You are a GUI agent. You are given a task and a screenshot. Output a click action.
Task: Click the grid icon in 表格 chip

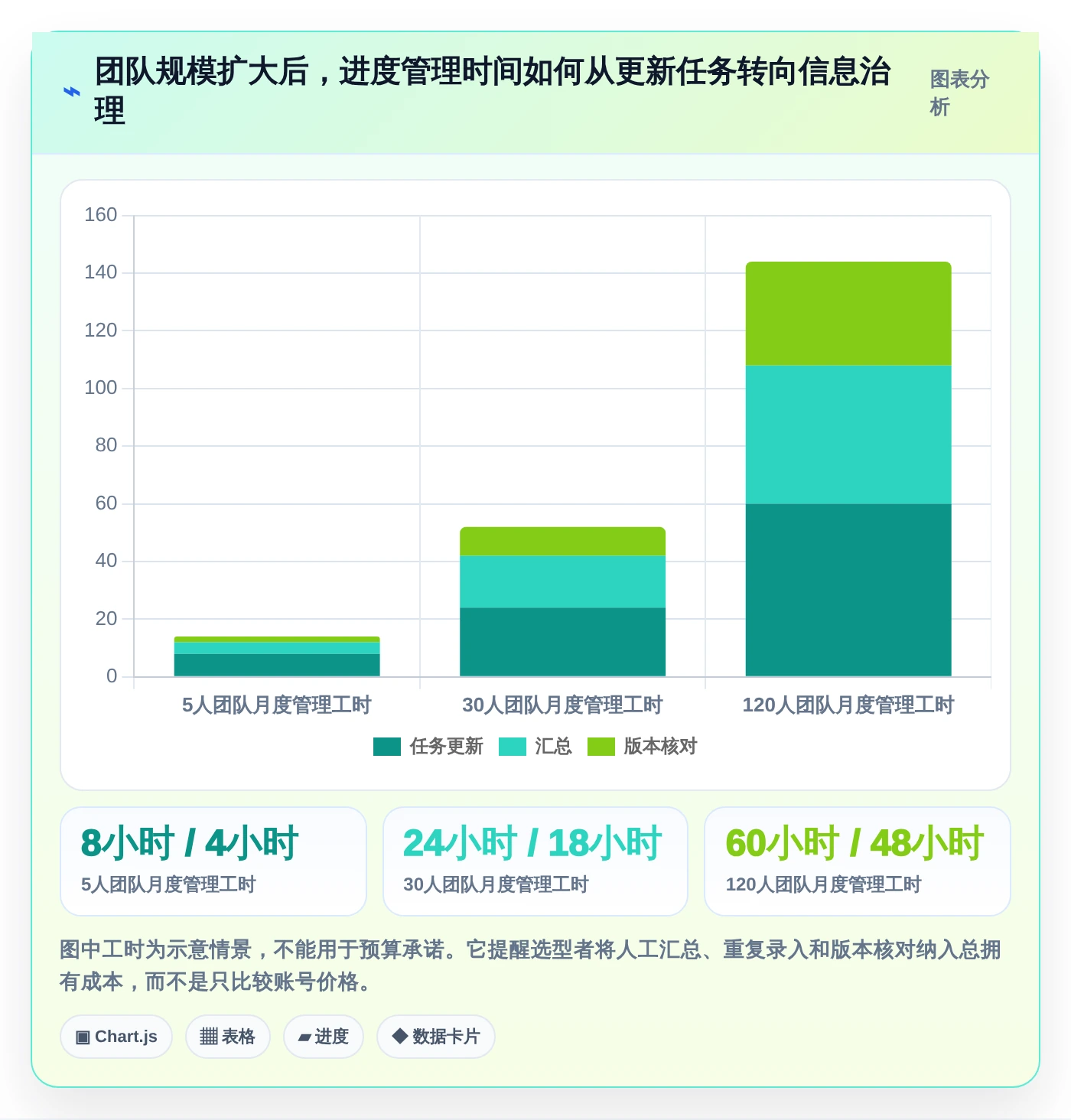208,1037
